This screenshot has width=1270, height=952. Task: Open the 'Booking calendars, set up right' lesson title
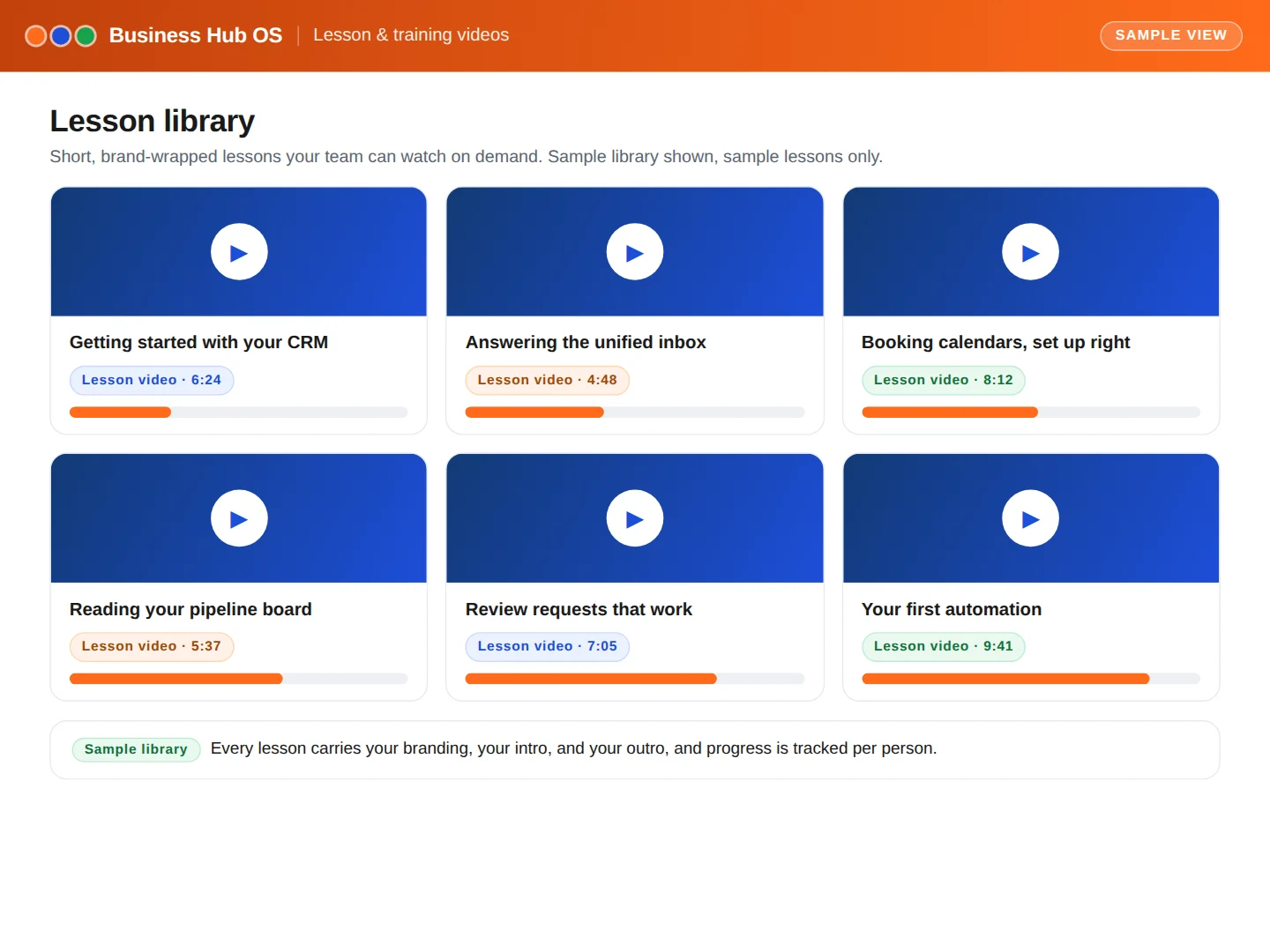click(x=996, y=342)
